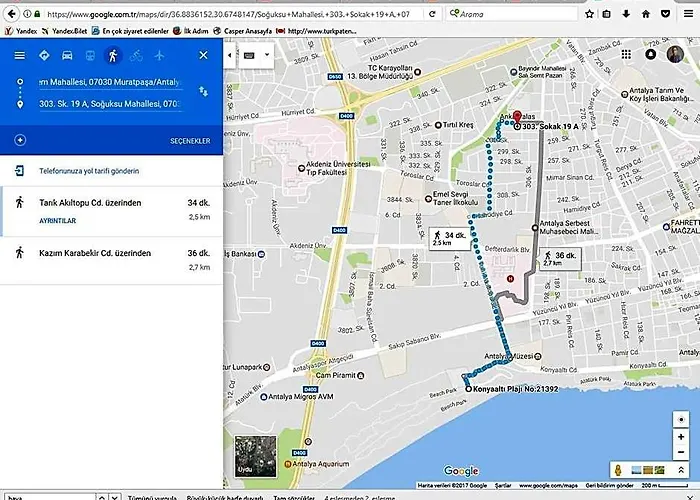Close the directions panel with X

(x=203, y=55)
